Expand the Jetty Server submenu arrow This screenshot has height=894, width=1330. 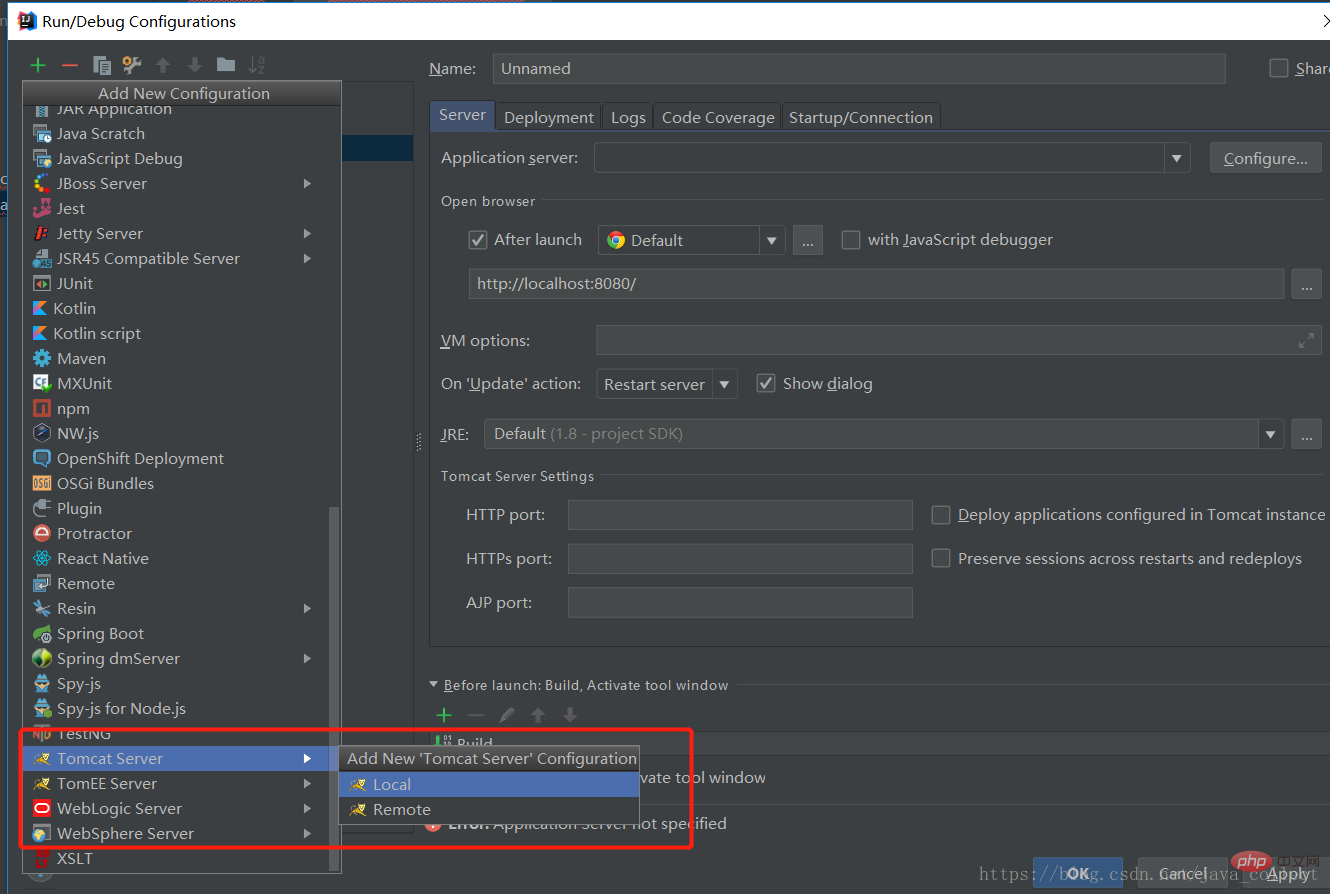click(x=307, y=233)
